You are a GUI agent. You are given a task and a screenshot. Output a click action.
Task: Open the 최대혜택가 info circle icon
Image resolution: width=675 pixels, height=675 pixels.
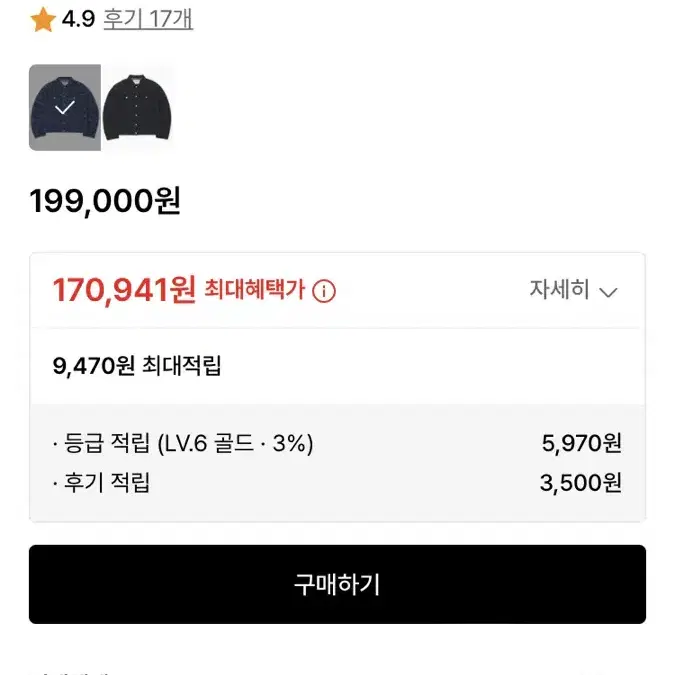coord(324,291)
